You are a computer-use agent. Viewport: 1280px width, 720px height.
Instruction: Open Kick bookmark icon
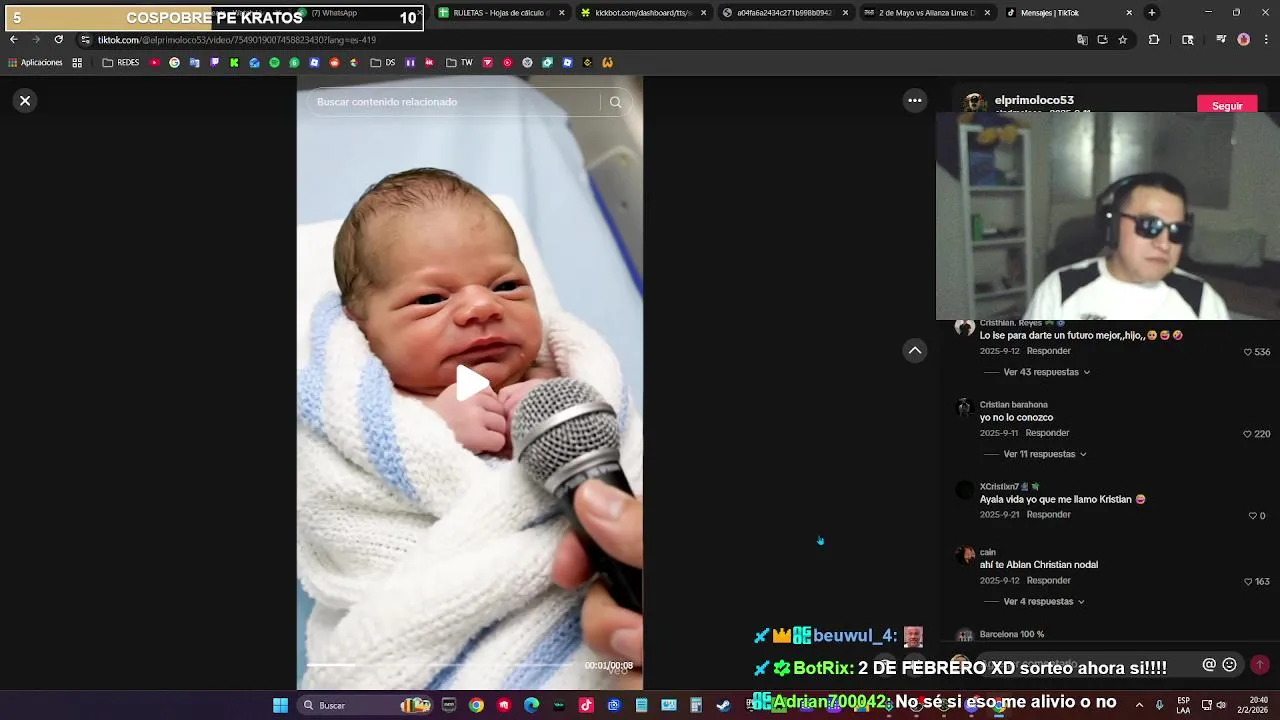tap(234, 62)
